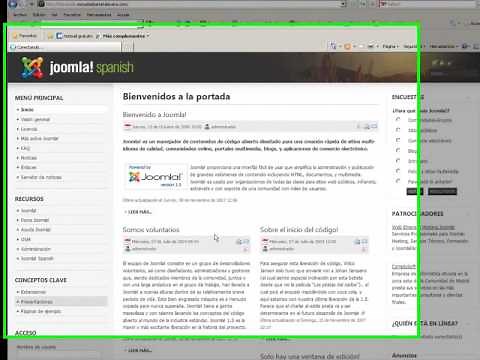Click OSM under Recursos

point(26,239)
